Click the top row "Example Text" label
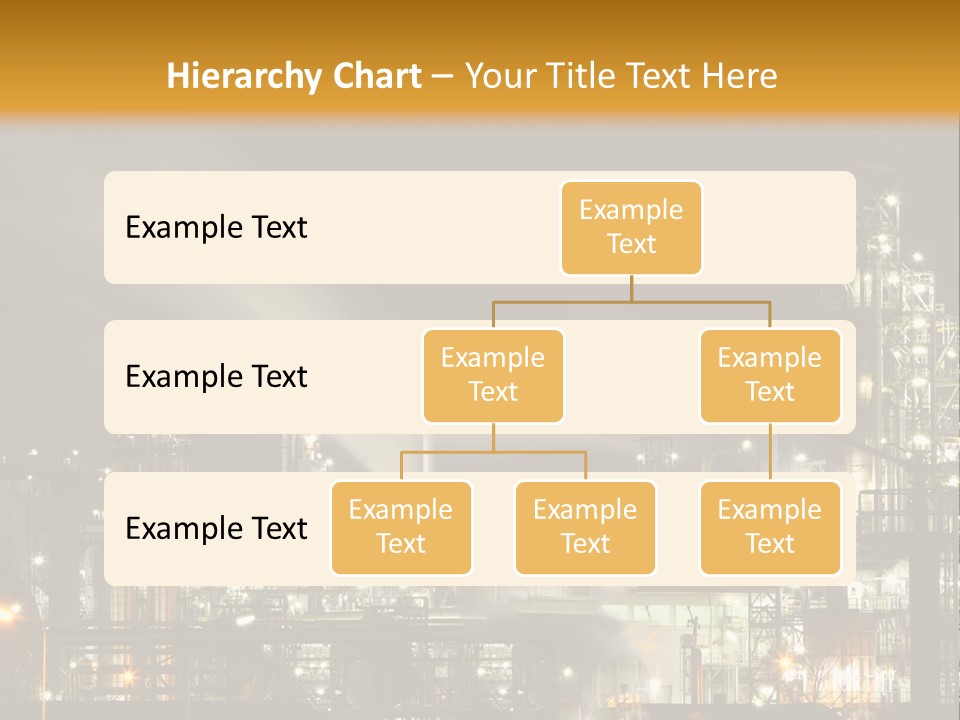 pos(216,228)
